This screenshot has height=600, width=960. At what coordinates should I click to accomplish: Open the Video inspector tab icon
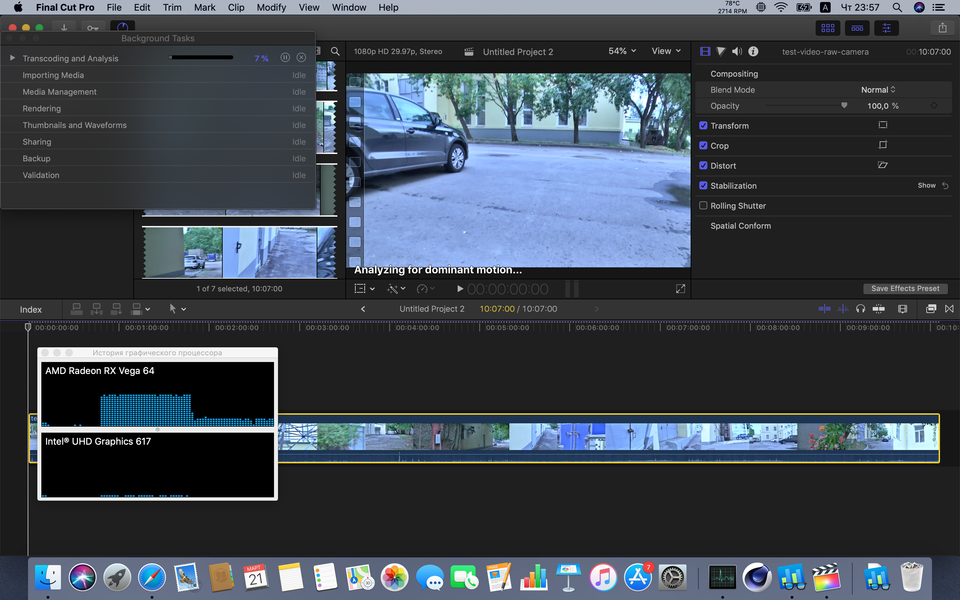coord(705,51)
